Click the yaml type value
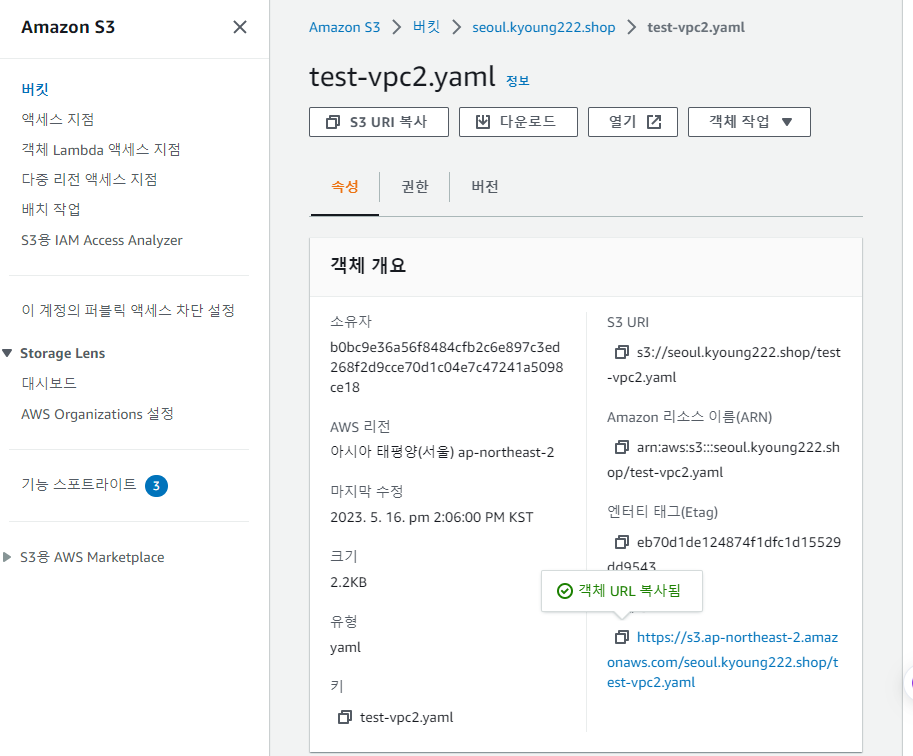This screenshot has width=913, height=756. 345,647
